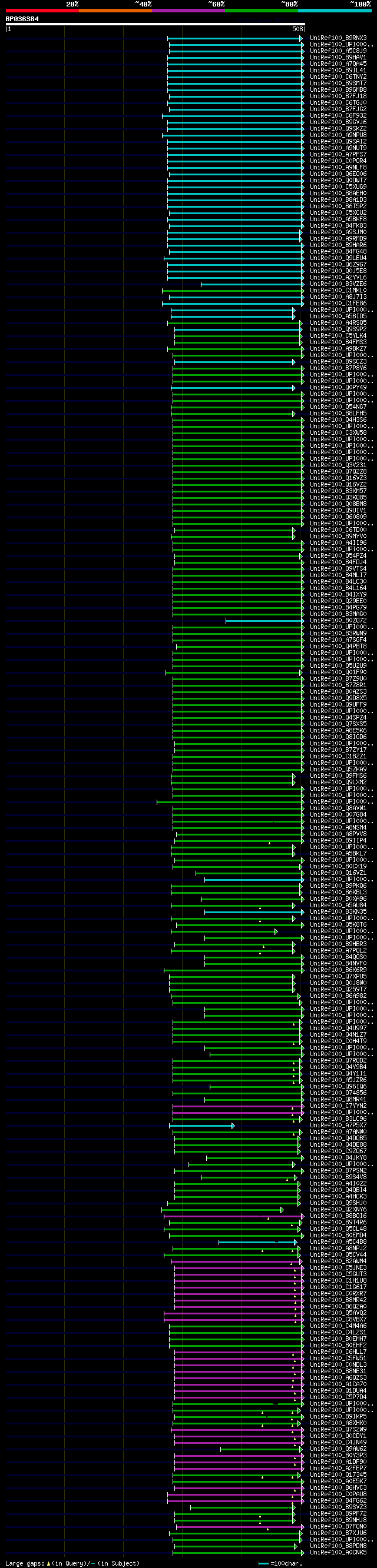Click hit label UniRef100_C6HLL7
The image size is (377, 1568).
point(338,1352)
